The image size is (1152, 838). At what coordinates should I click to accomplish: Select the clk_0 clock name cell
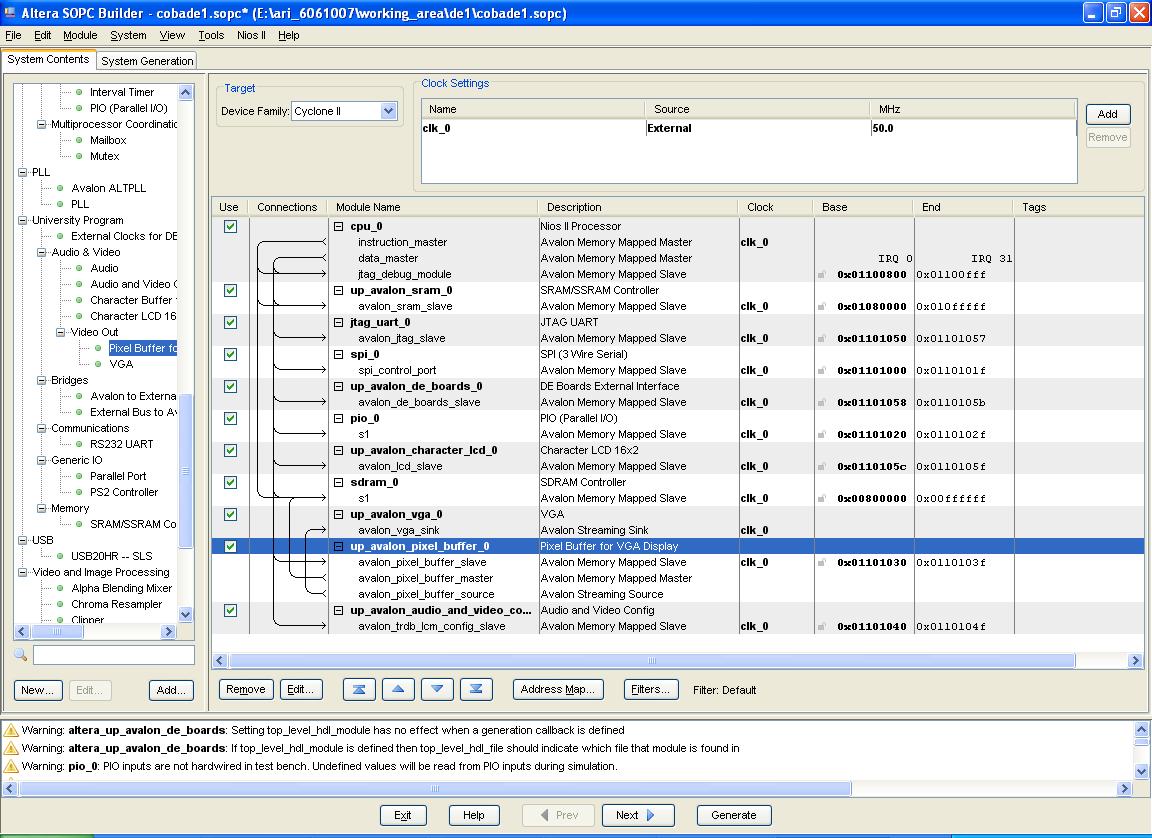coord(533,129)
